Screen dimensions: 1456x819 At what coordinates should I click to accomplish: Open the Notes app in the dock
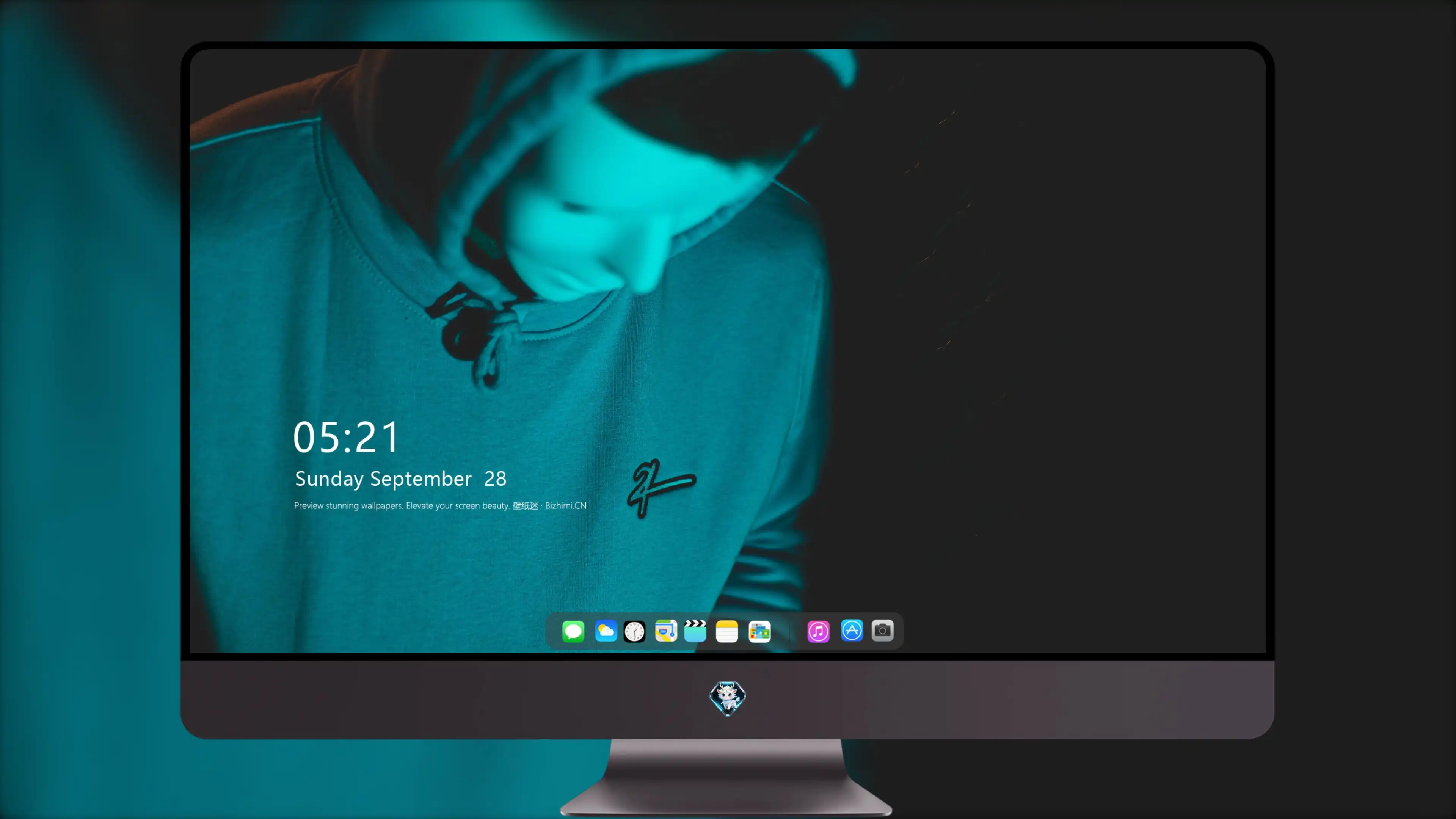click(727, 631)
